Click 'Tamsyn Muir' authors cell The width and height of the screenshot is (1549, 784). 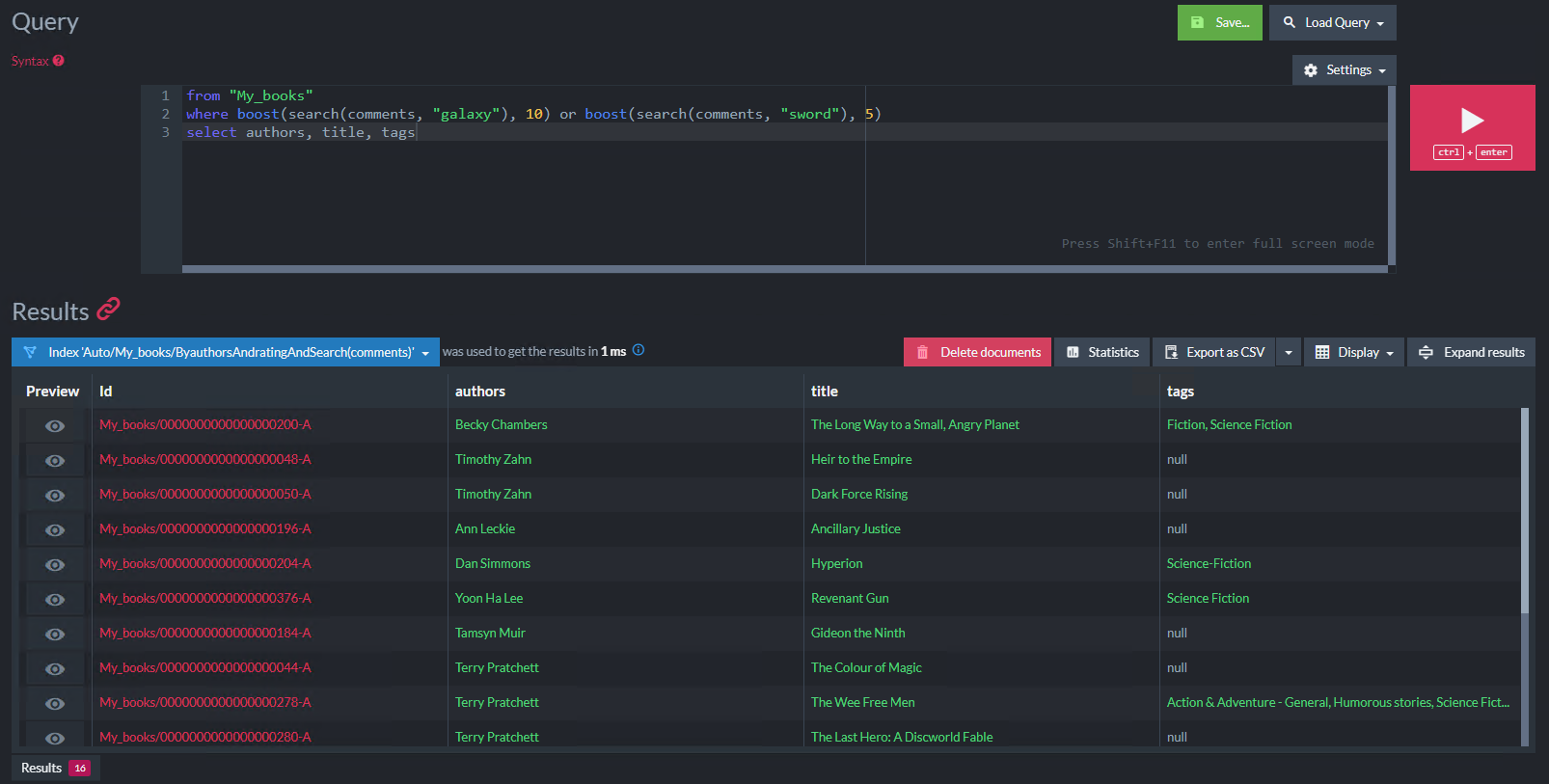(490, 633)
